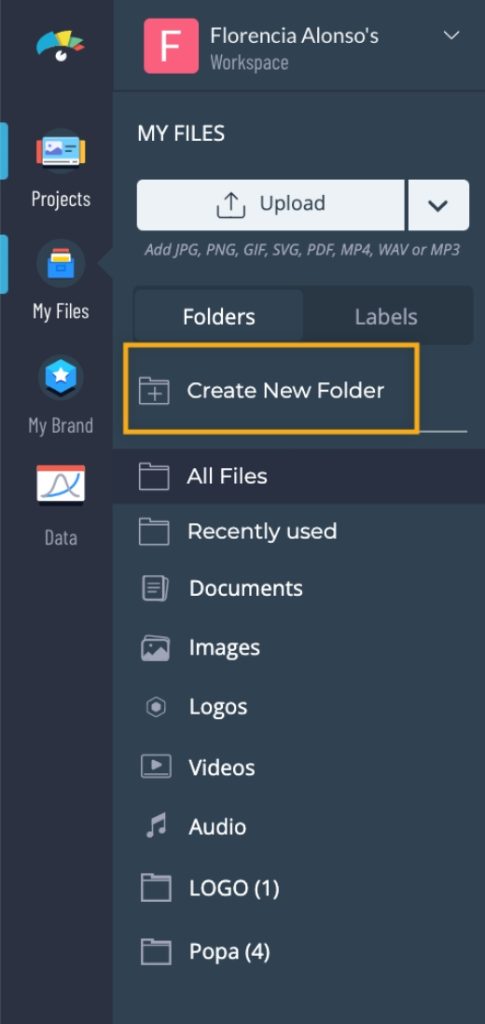This screenshot has width=485, height=1024.
Task: Click Create New Folder
Action: (x=271, y=390)
